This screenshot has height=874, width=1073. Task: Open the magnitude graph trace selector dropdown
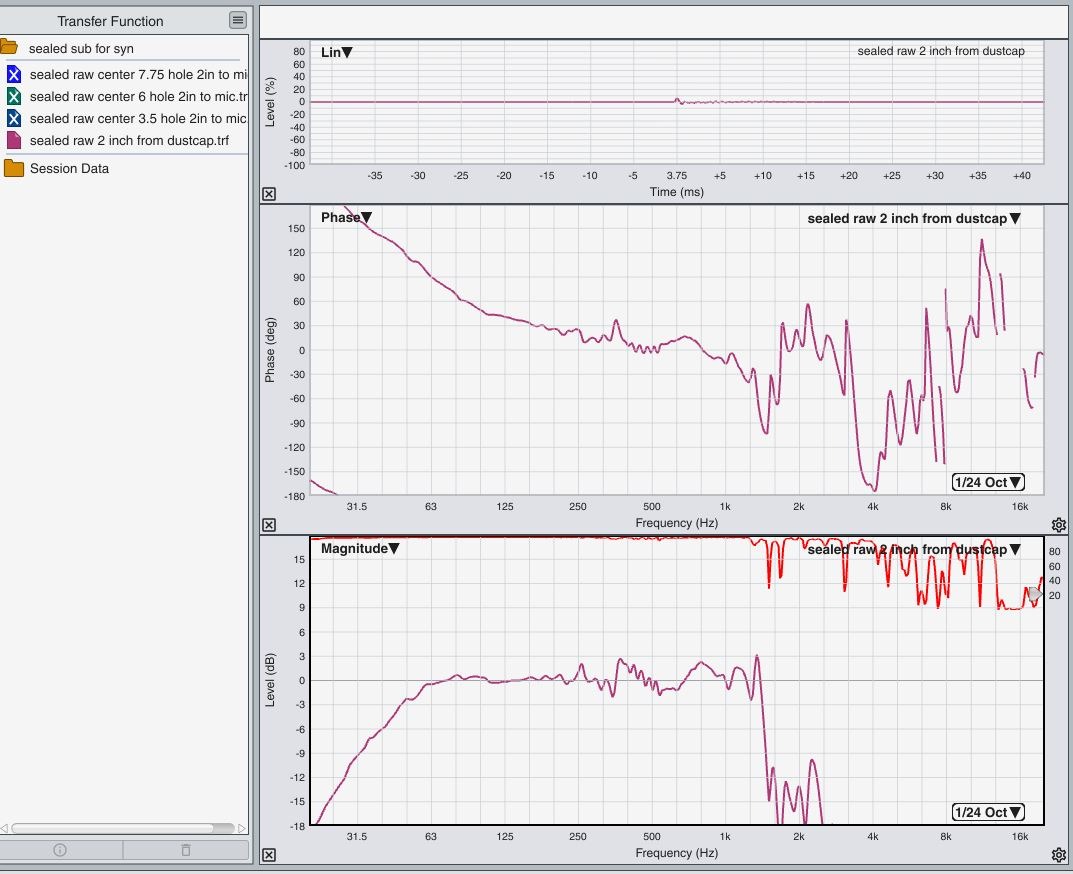914,550
